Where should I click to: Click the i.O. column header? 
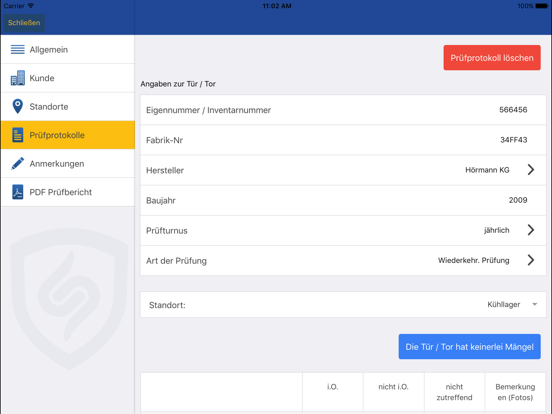[x=332, y=387]
